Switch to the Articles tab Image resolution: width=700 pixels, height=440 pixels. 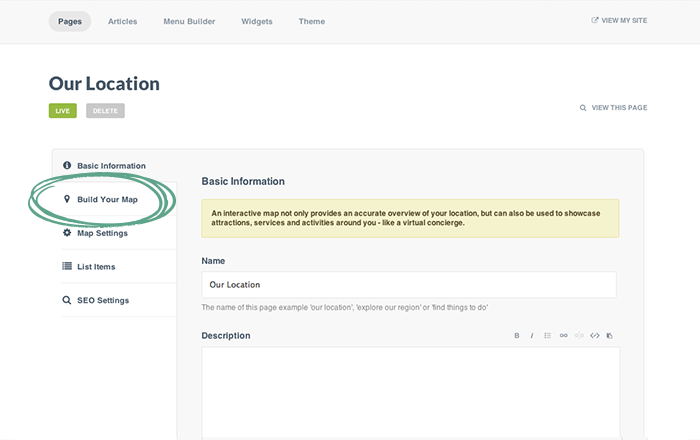(x=122, y=21)
